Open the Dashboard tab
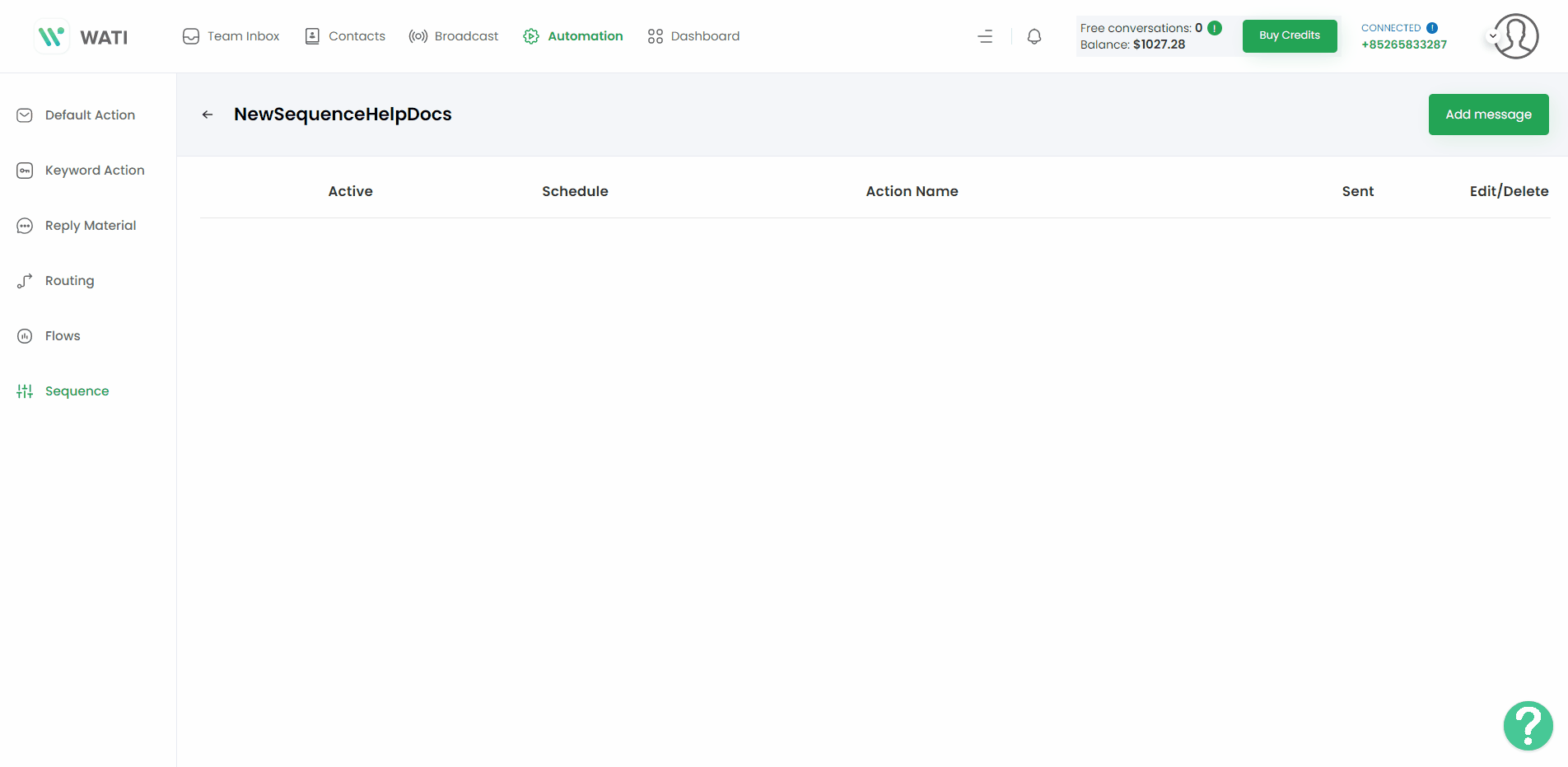This screenshot has height=767, width=1568. click(x=693, y=36)
